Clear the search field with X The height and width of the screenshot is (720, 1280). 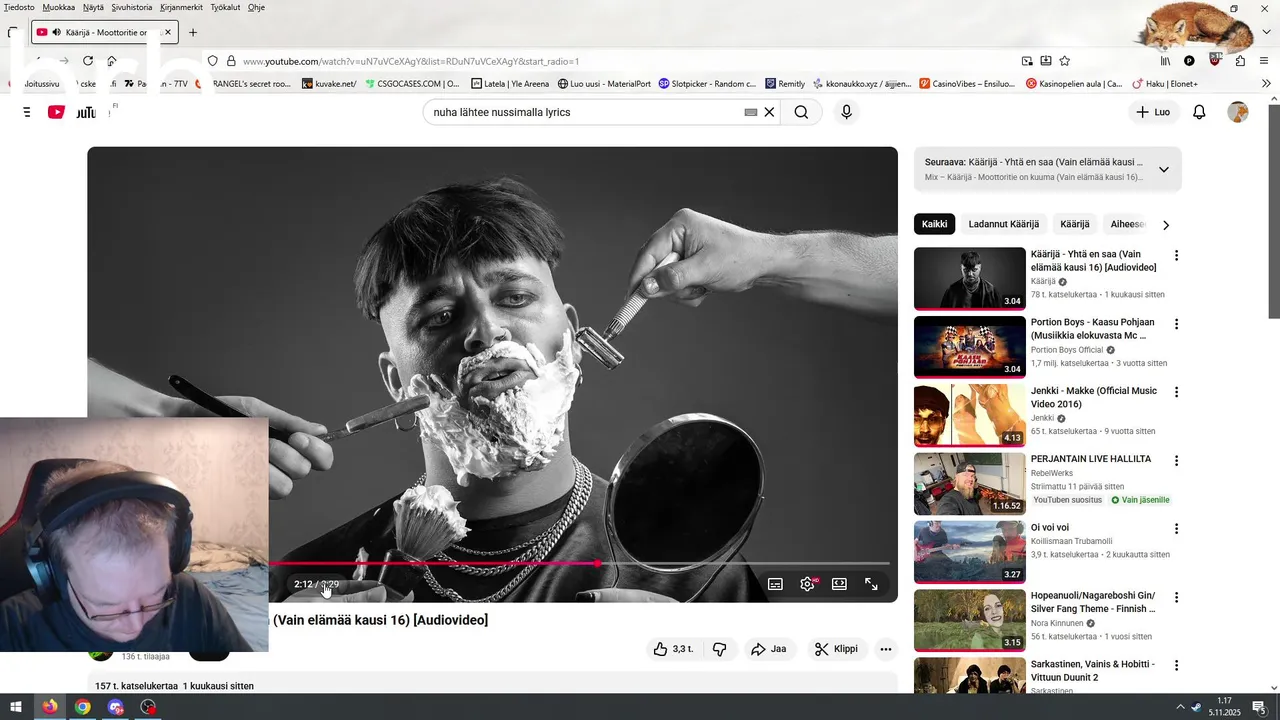769,112
